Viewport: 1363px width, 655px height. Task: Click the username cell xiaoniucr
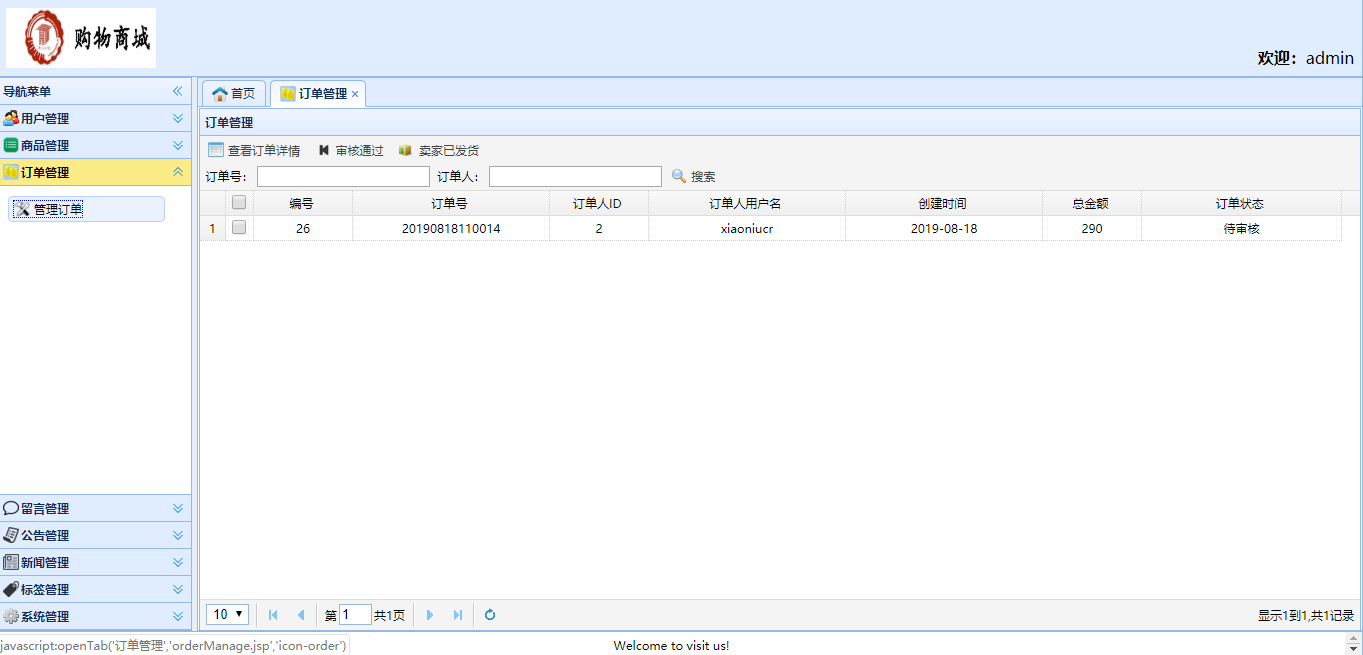pyautogui.click(x=746, y=228)
